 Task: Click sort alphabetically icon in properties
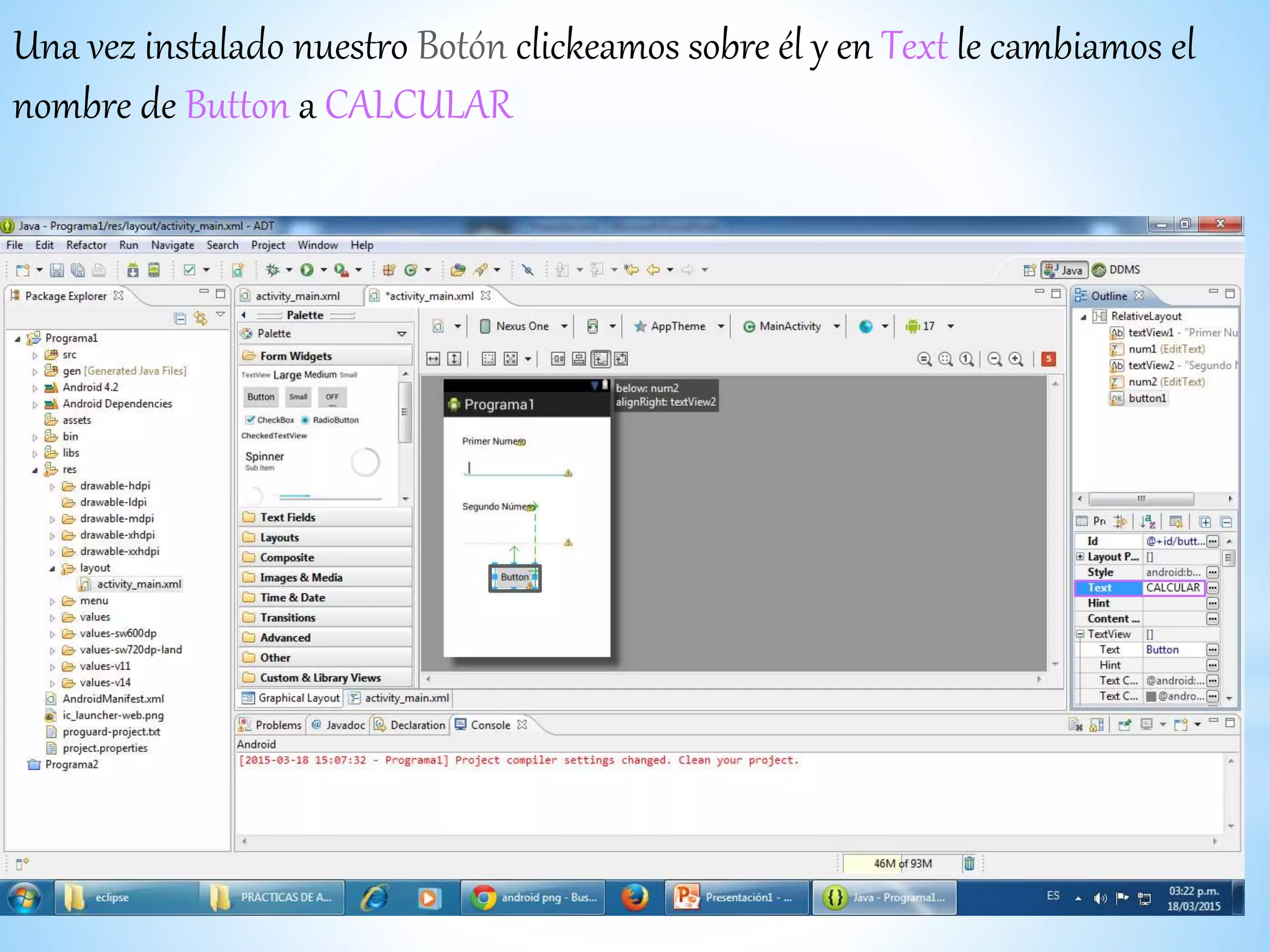(1147, 522)
